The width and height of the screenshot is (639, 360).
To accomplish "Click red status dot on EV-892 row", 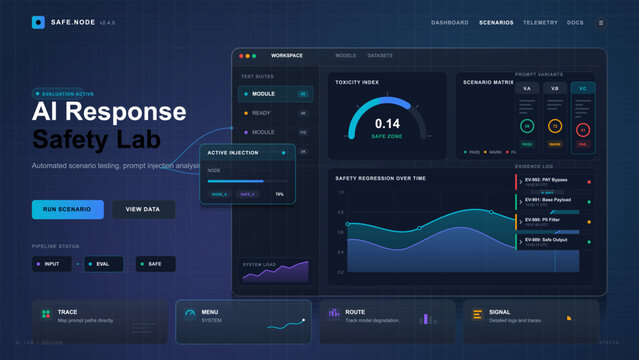I will click(x=589, y=182).
